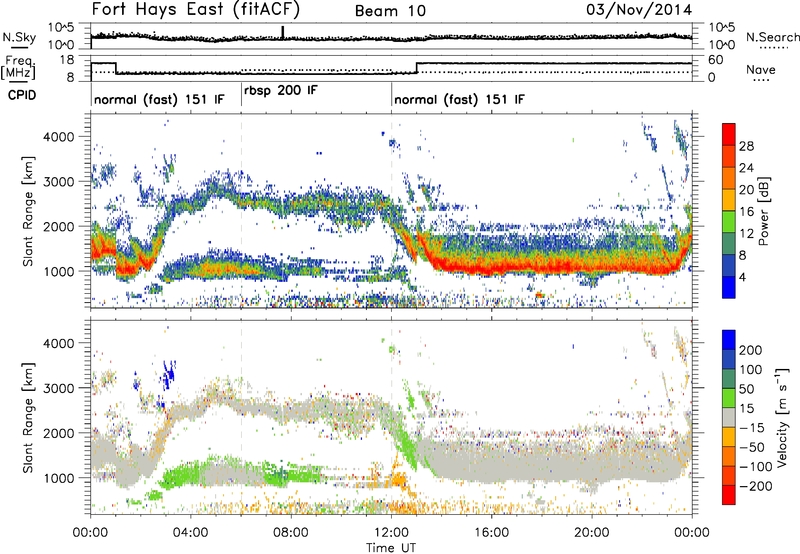Click the velocity panel 'Slant Range [km]' label

click(28, 418)
